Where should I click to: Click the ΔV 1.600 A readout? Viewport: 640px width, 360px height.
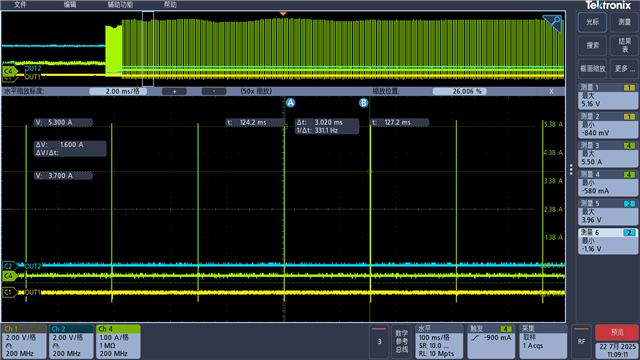point(70,149)
